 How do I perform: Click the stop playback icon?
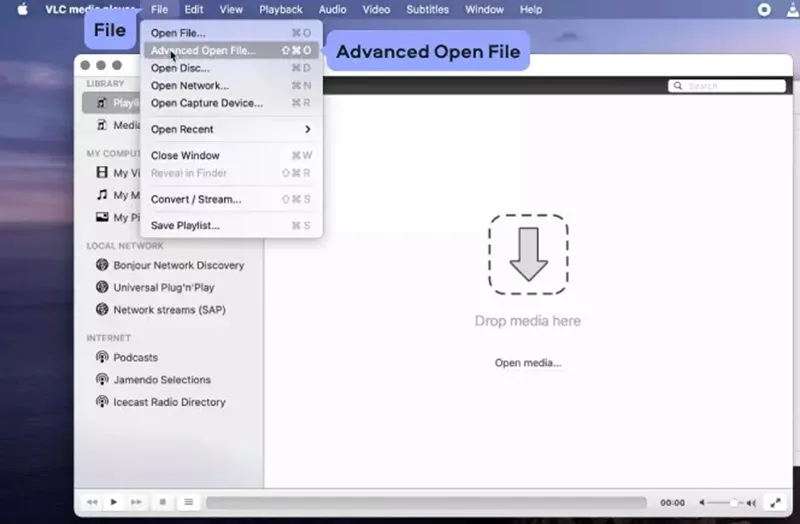coord(163,502)
